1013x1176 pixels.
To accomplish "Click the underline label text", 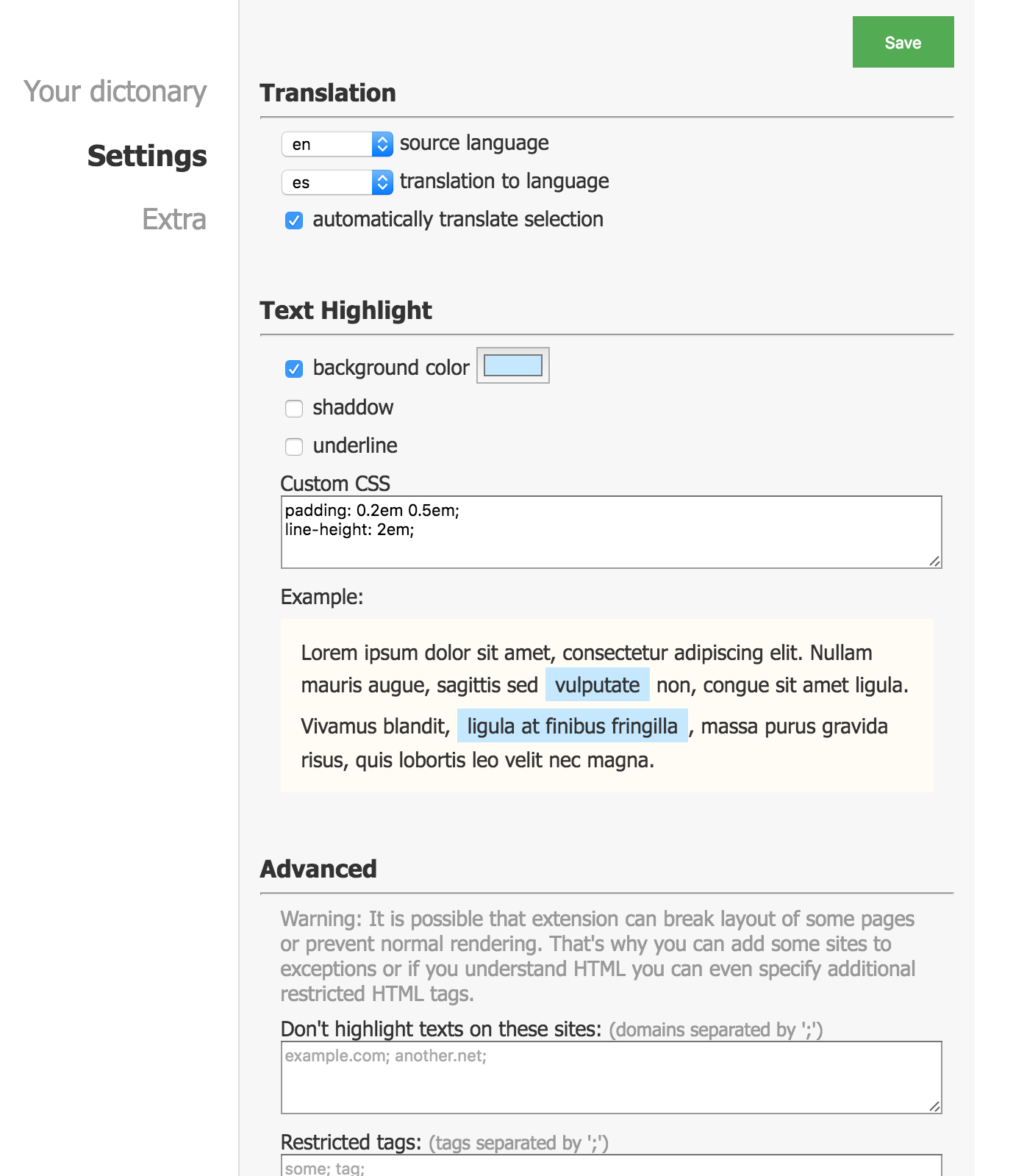I will pos(355,445).
